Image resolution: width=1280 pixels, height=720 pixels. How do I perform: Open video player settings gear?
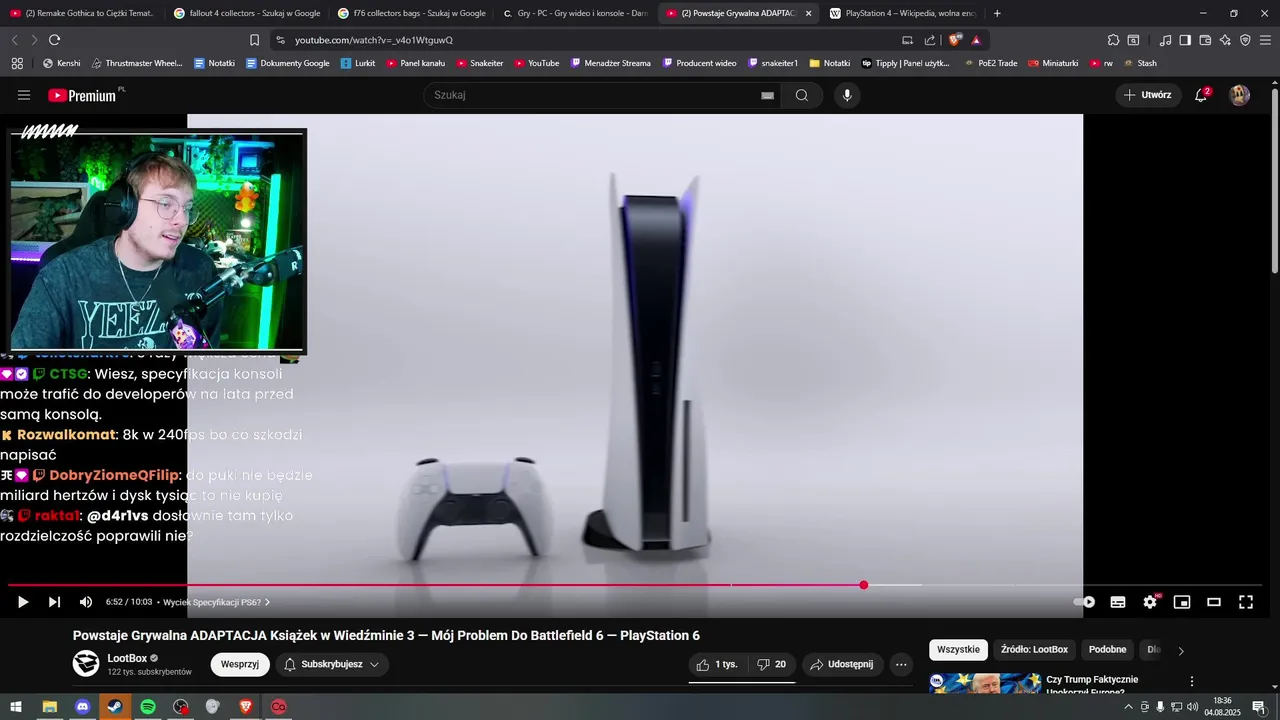1150,602
